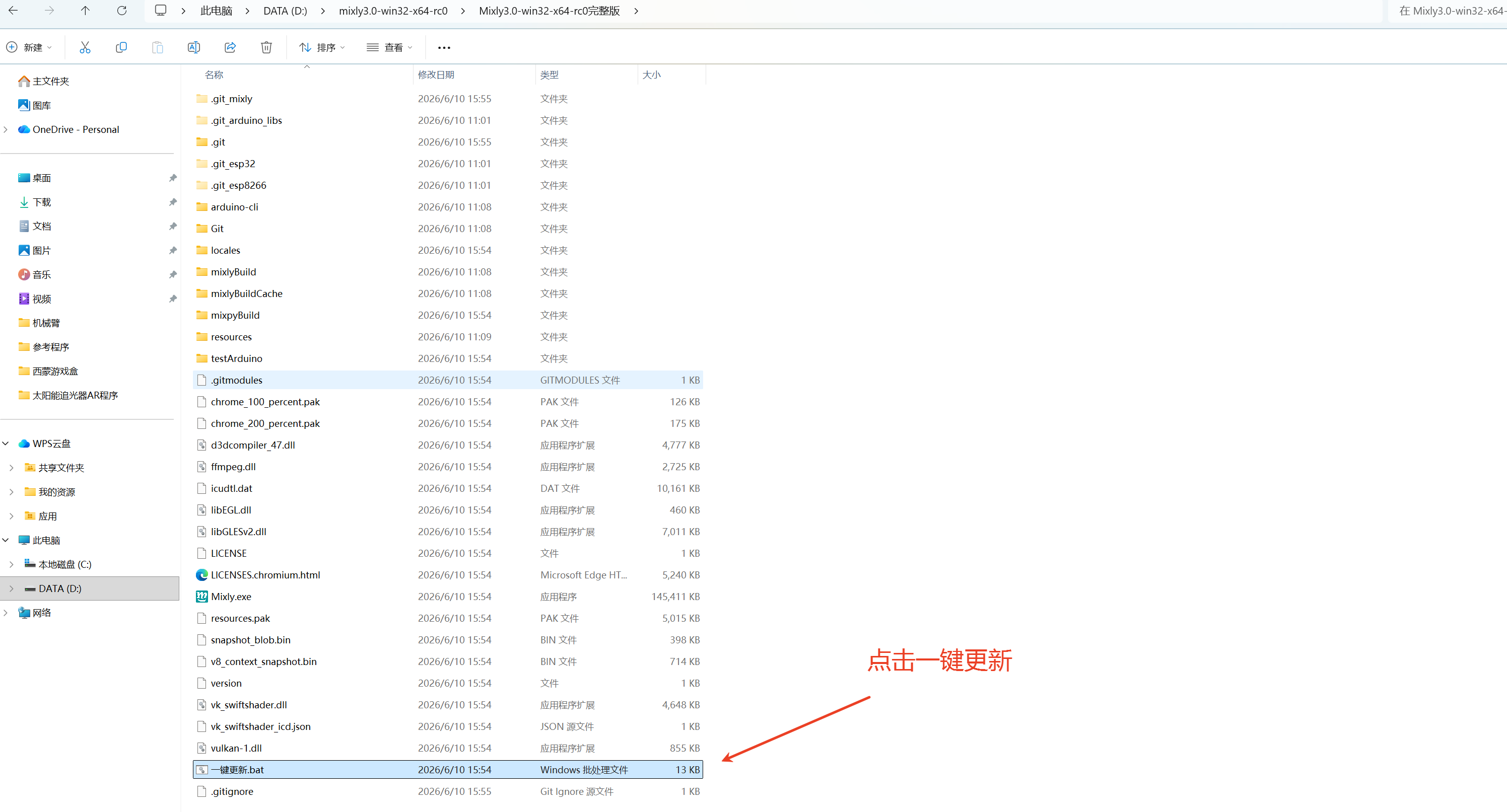This screenshot has height=812, width=1507.
Task: Expand the 本地磁盘 (C:) node
Action: [x=12, y=565]
